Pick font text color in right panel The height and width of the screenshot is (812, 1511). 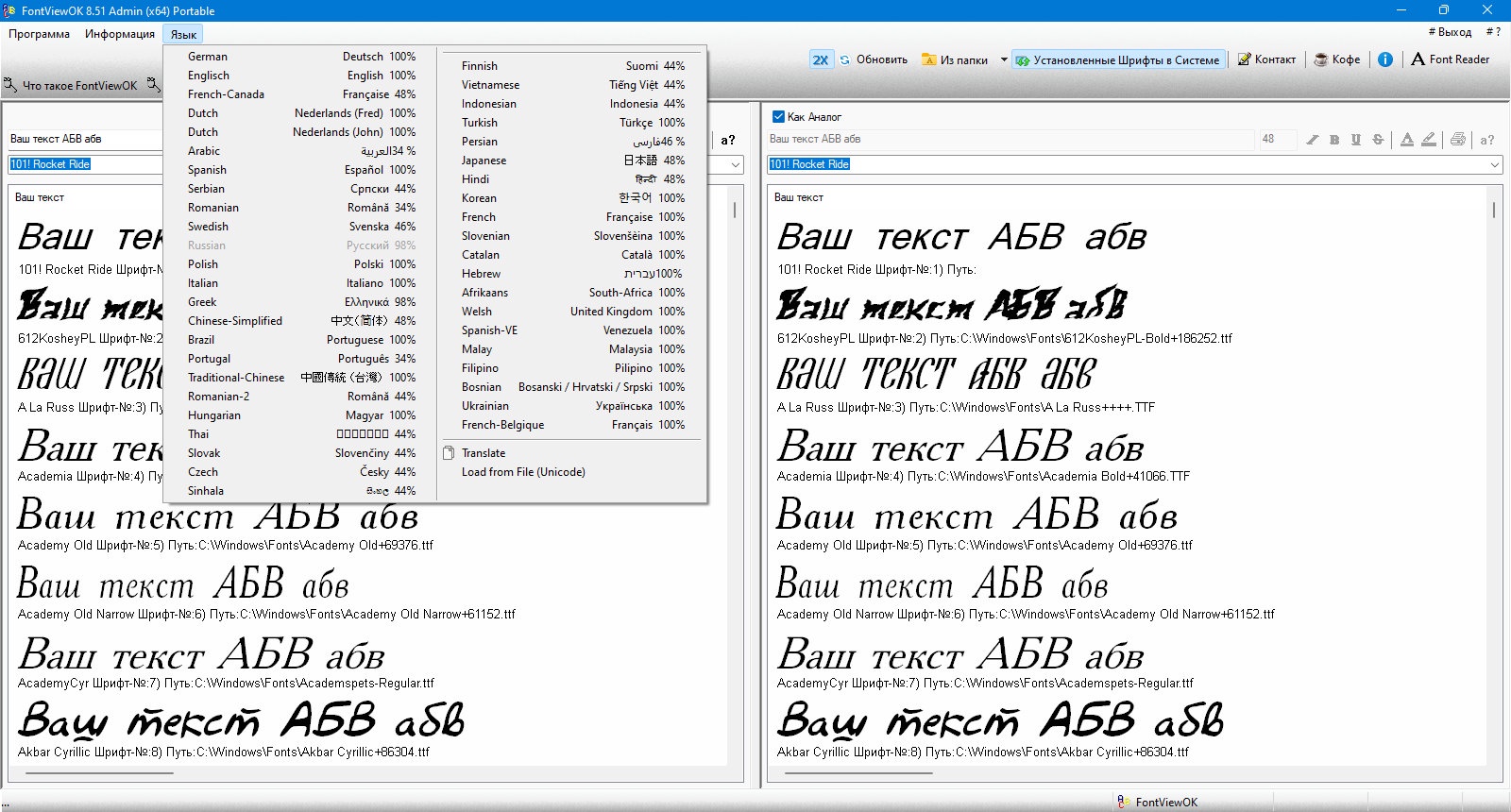[1407, 140]
